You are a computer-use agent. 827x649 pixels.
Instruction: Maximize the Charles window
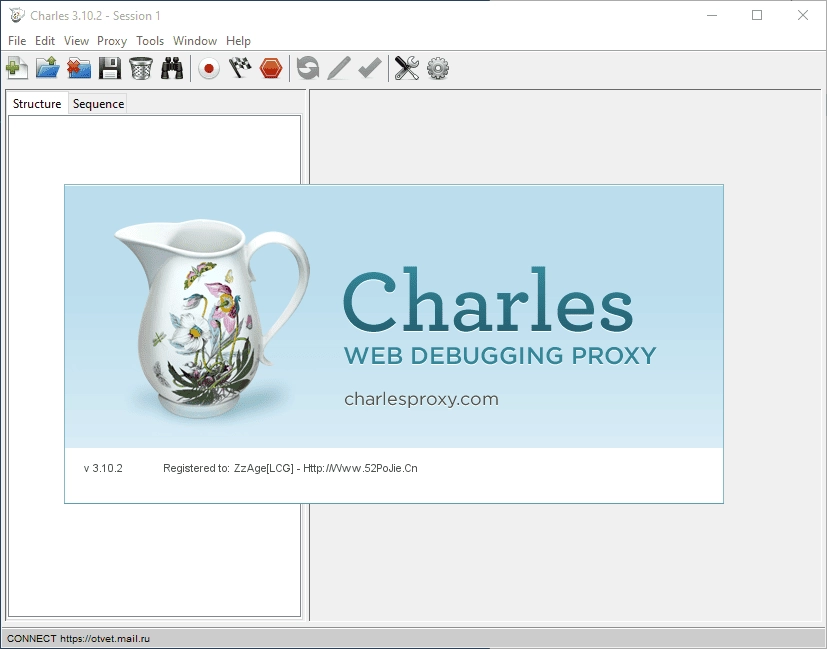[757, 15]
